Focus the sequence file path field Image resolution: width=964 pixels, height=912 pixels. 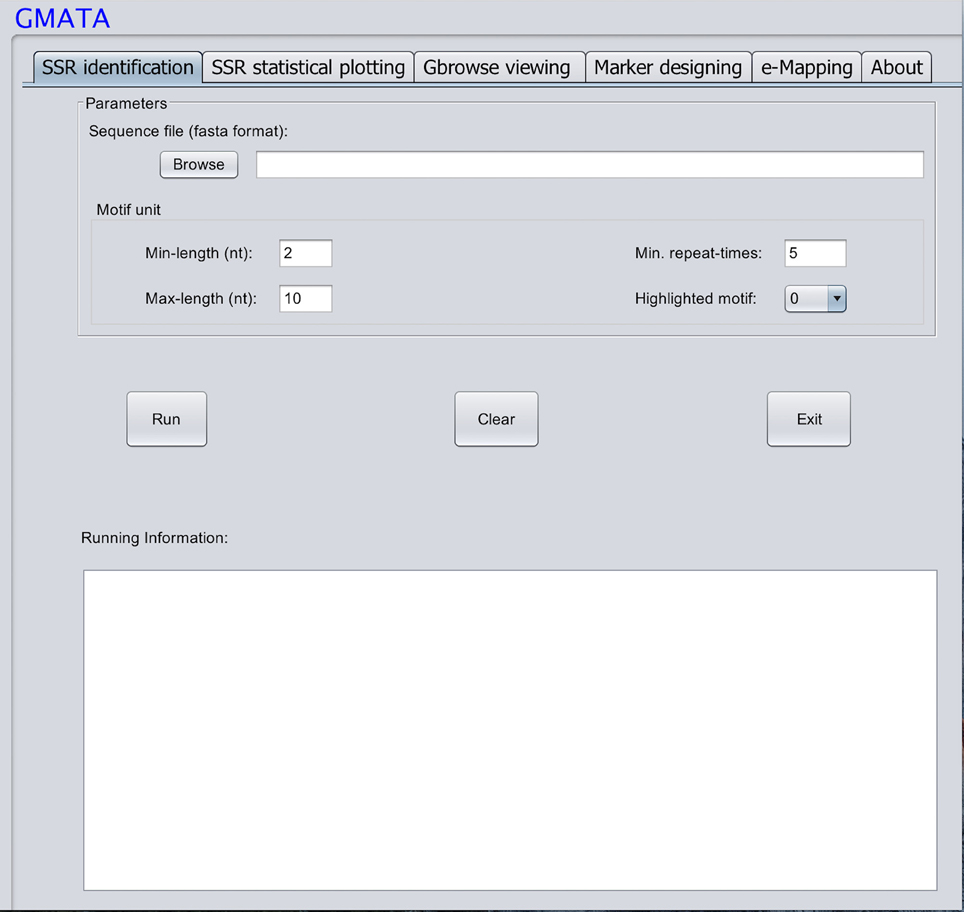coord(589,165)
